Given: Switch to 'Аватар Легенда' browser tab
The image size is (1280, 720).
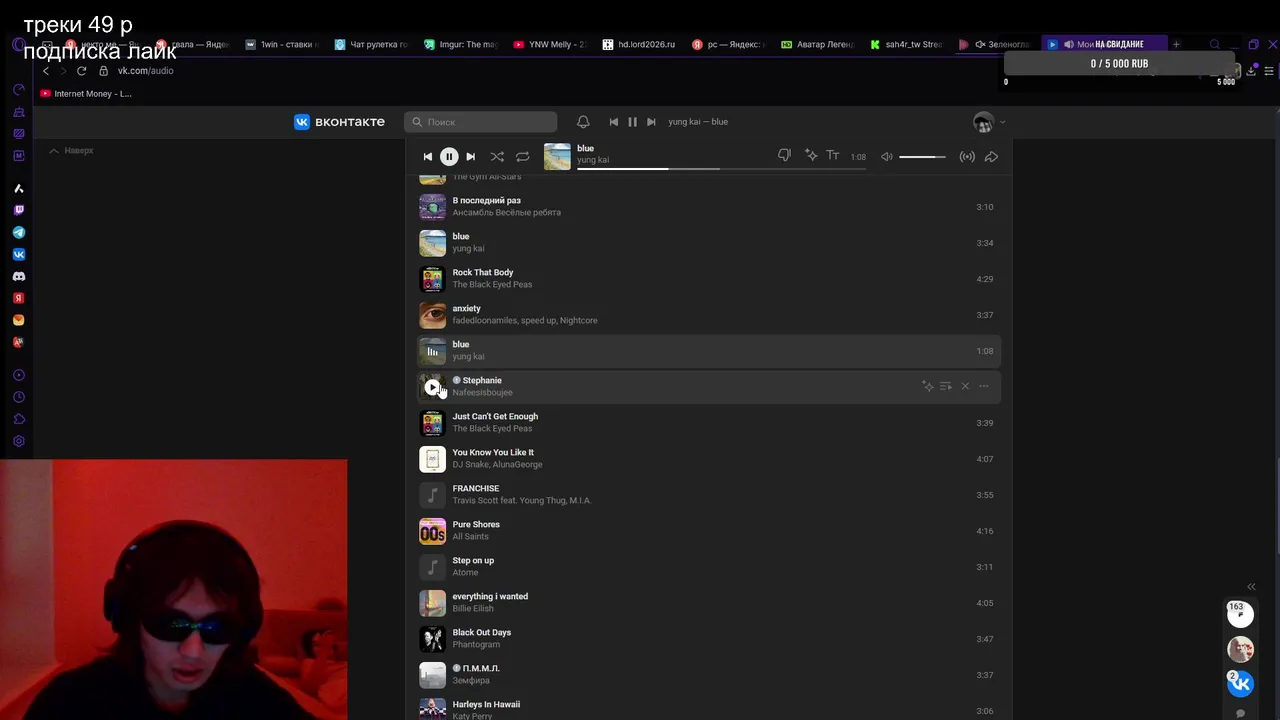Looking at the screenshot, I should [x=817, y=44].
